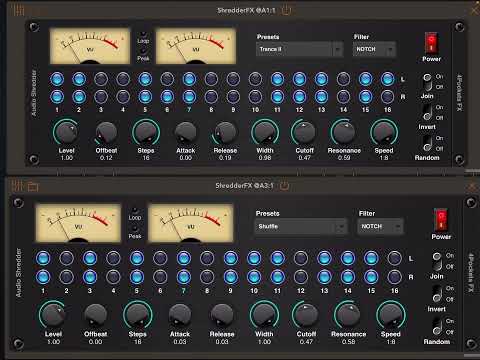Click Steps knob in bottom shredder
480x360 pixels.
click(x=138, y=315)
